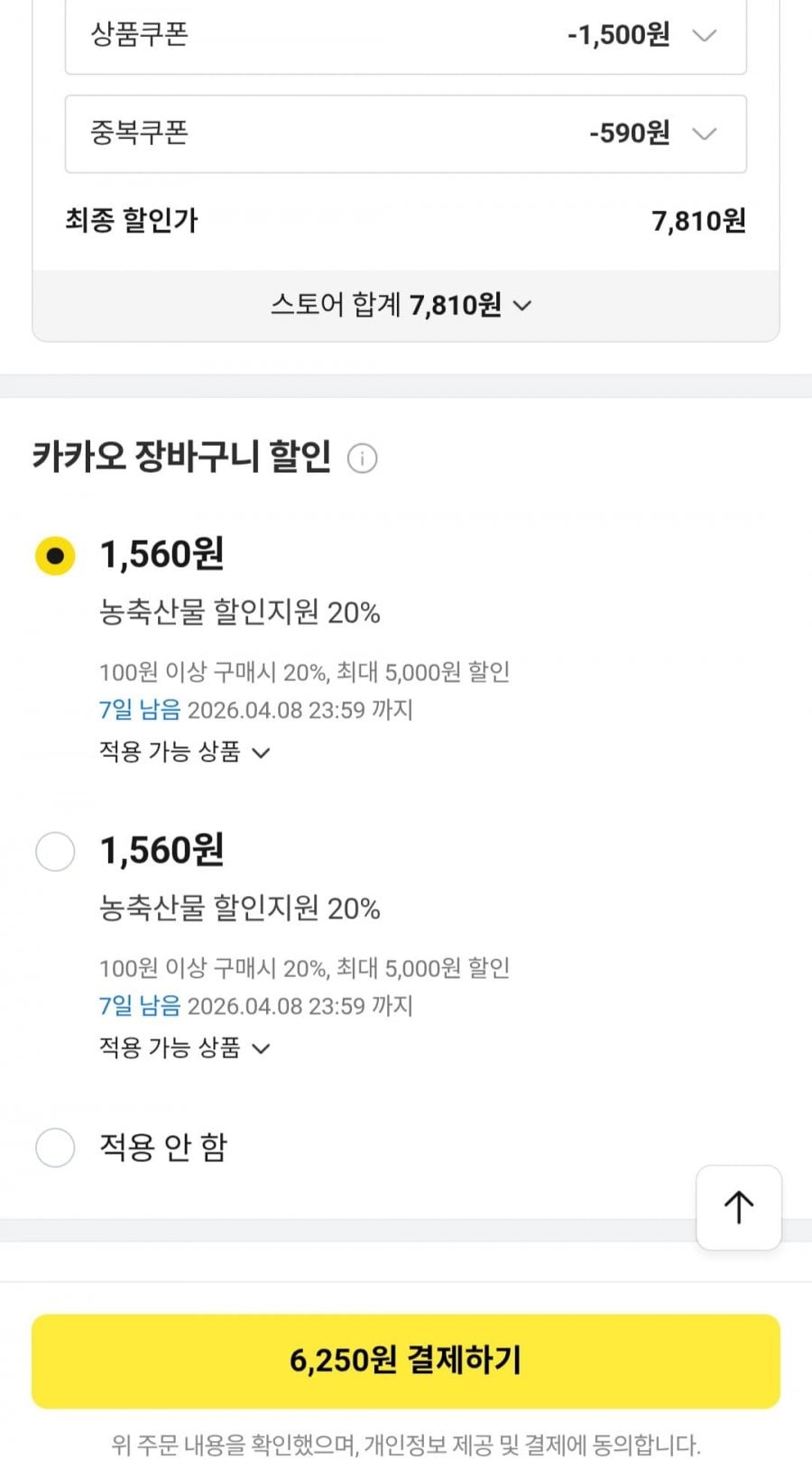Expand first option's 적용 가능 상품 list
Image resolution: width=812 pixels, height=1459 pixels.
click(x=171, y=752)
